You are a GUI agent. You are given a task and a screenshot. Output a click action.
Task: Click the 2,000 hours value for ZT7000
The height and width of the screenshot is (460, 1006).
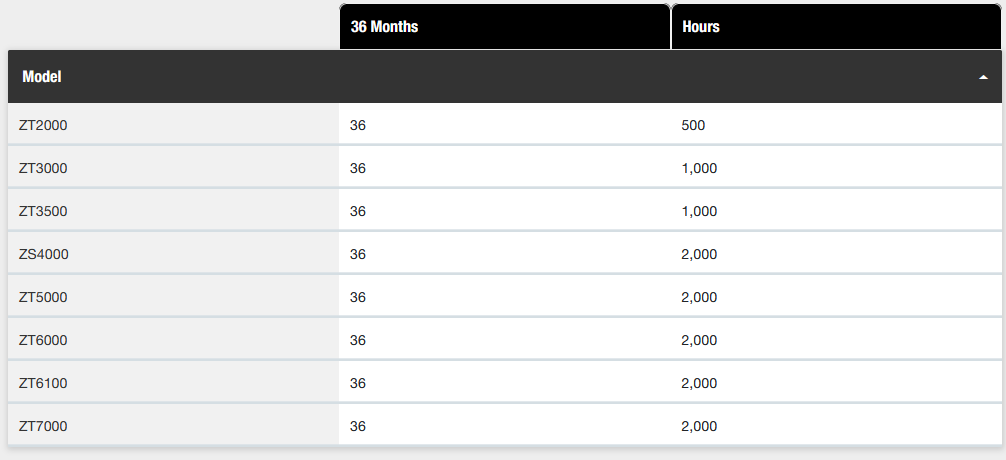[x=699, y=426]
